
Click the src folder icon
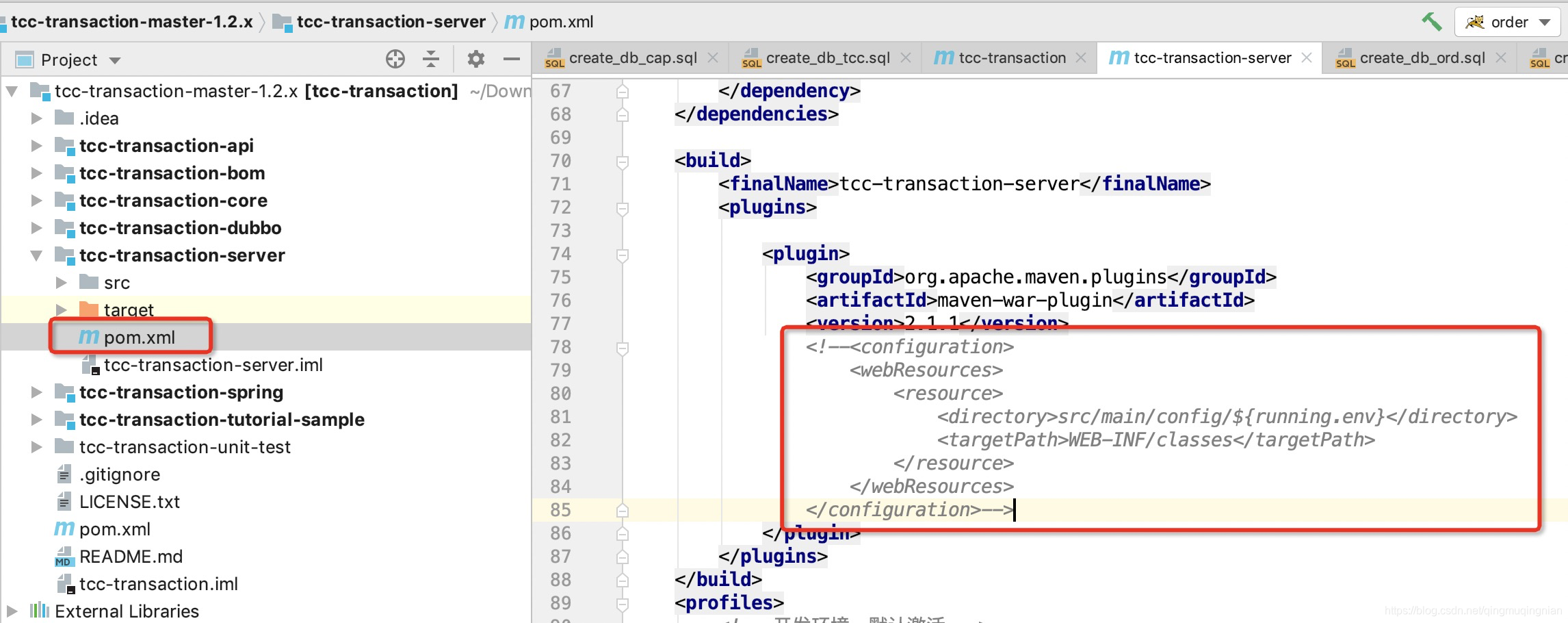tap(89, 282)
